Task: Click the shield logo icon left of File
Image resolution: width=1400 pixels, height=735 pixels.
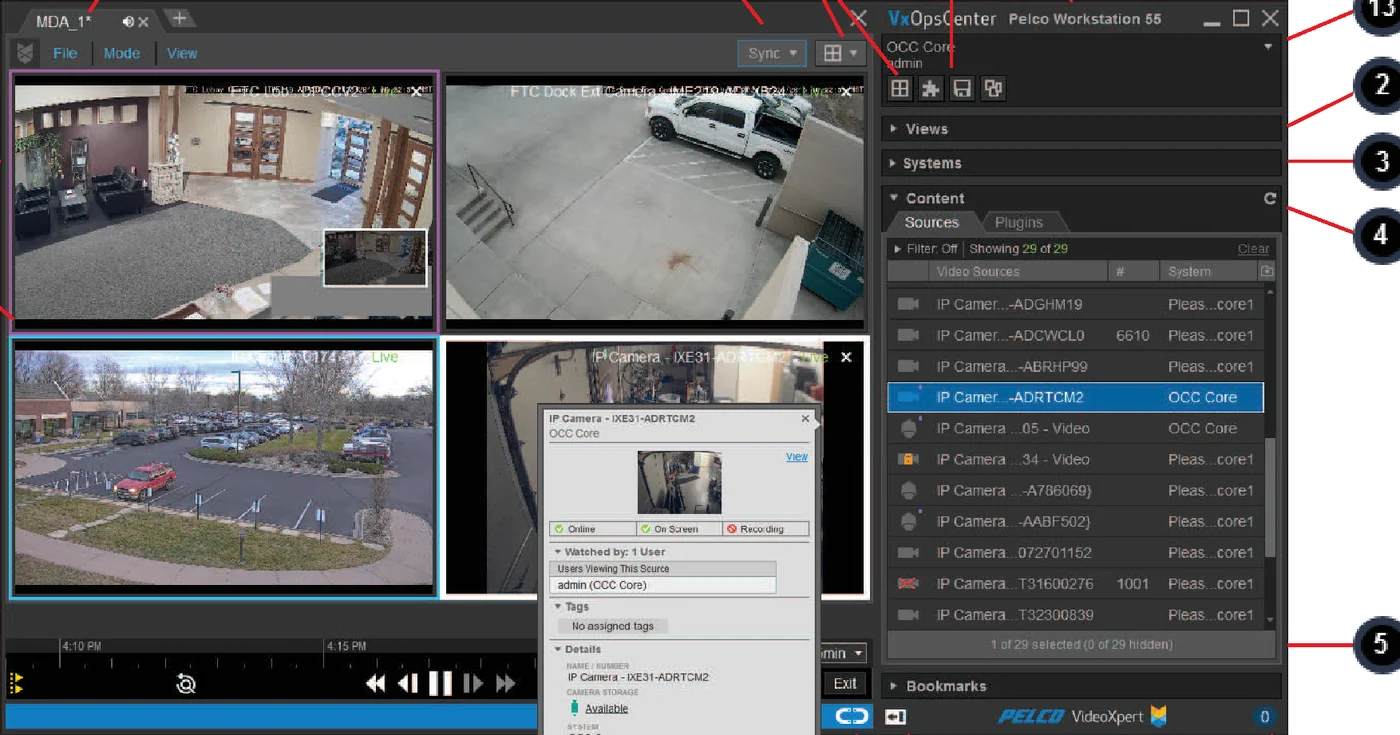Action: point(25,53)
